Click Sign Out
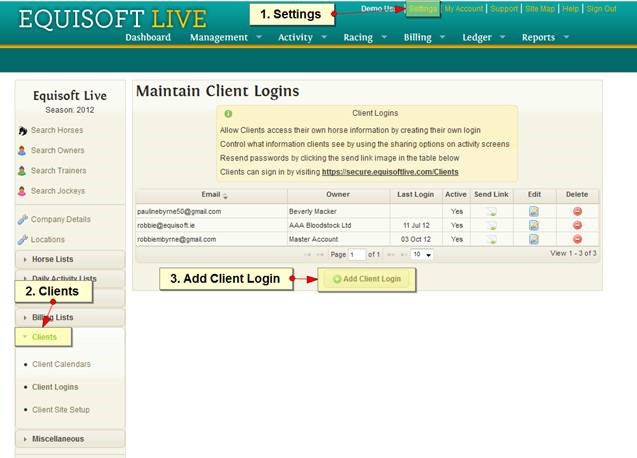The width and height of the screenshot is (637, 458). 601,9
